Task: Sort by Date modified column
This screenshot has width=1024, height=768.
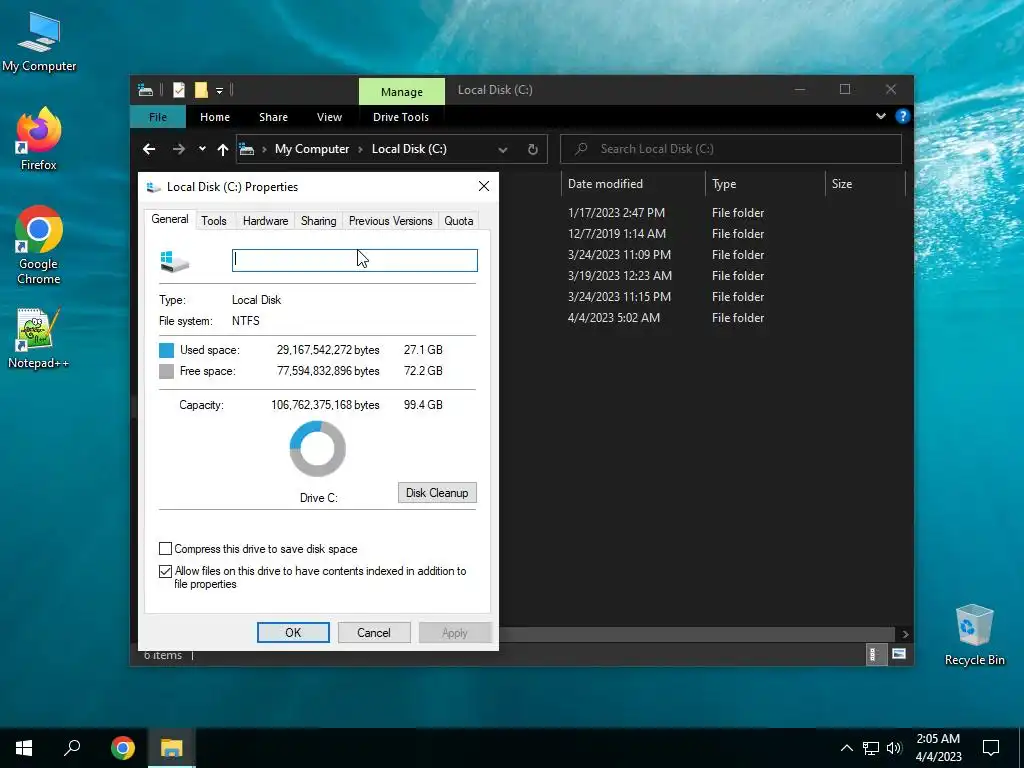Action: [633, 184]
